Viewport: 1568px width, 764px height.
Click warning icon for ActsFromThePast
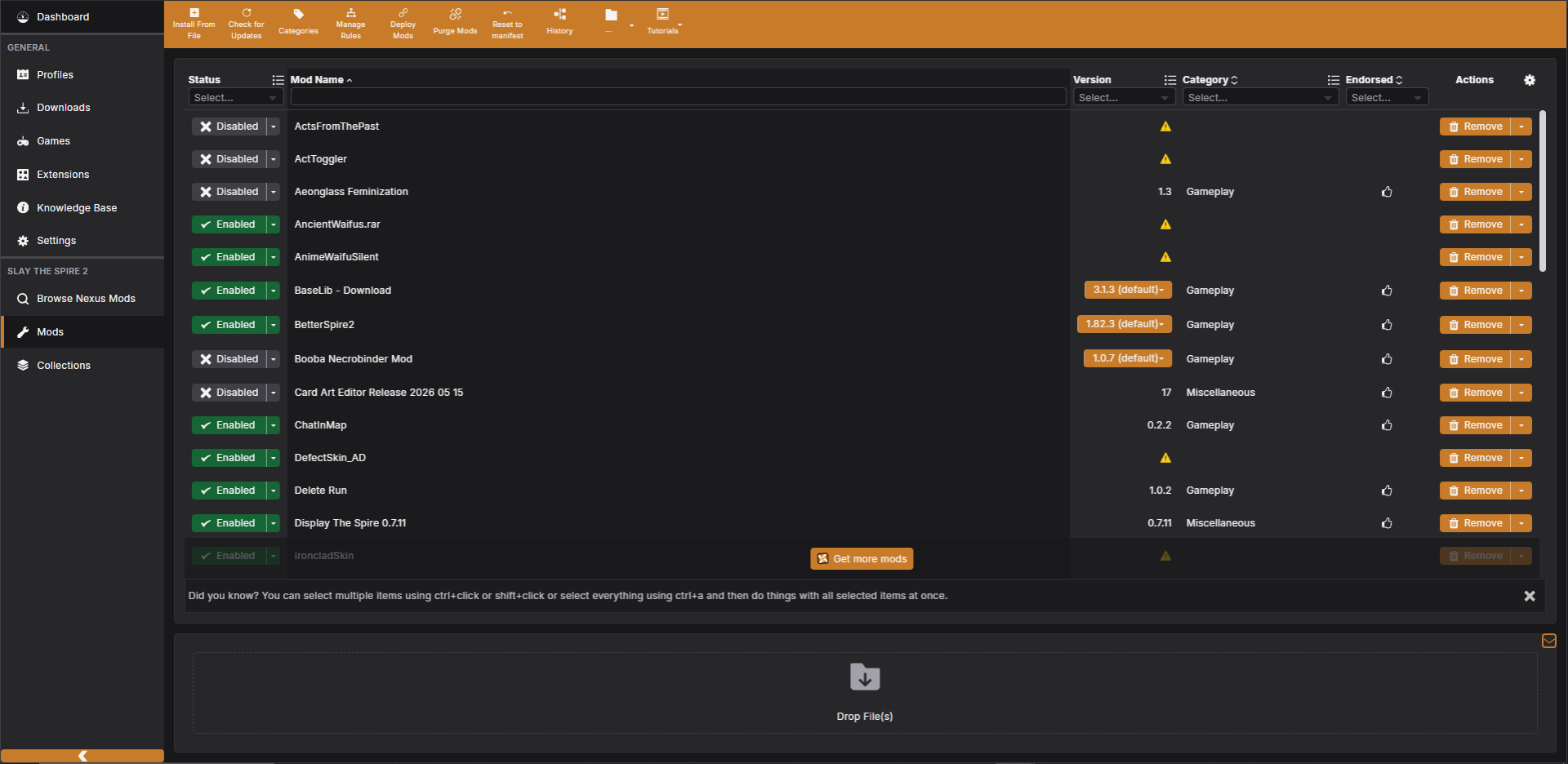1165,127
